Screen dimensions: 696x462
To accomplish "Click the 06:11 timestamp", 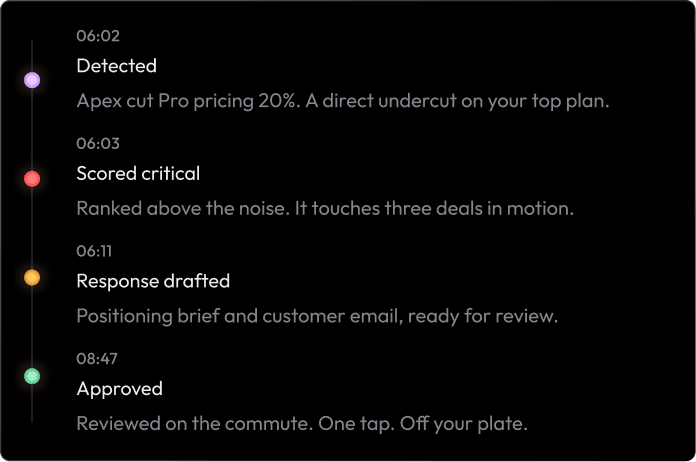I will 94,251.
